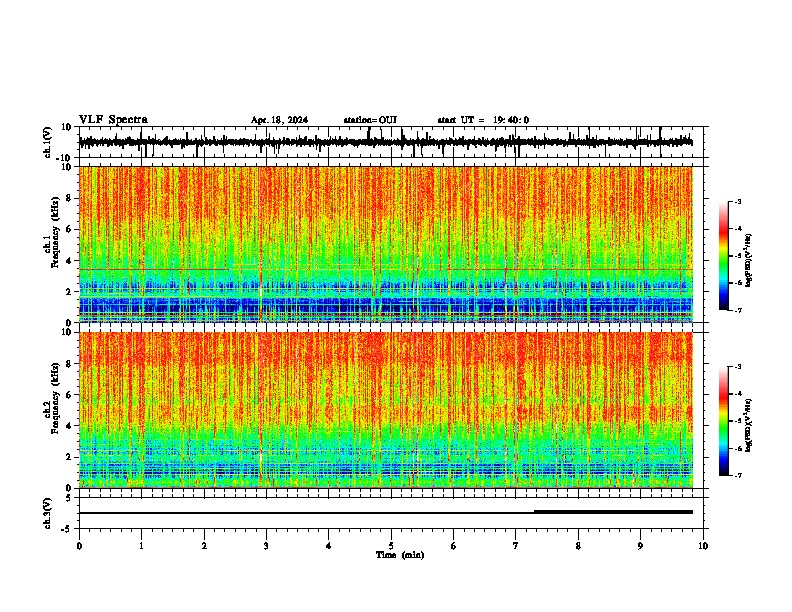
Task: Click the "-4" label on ch.2 color scale
Action: (738, 394)
